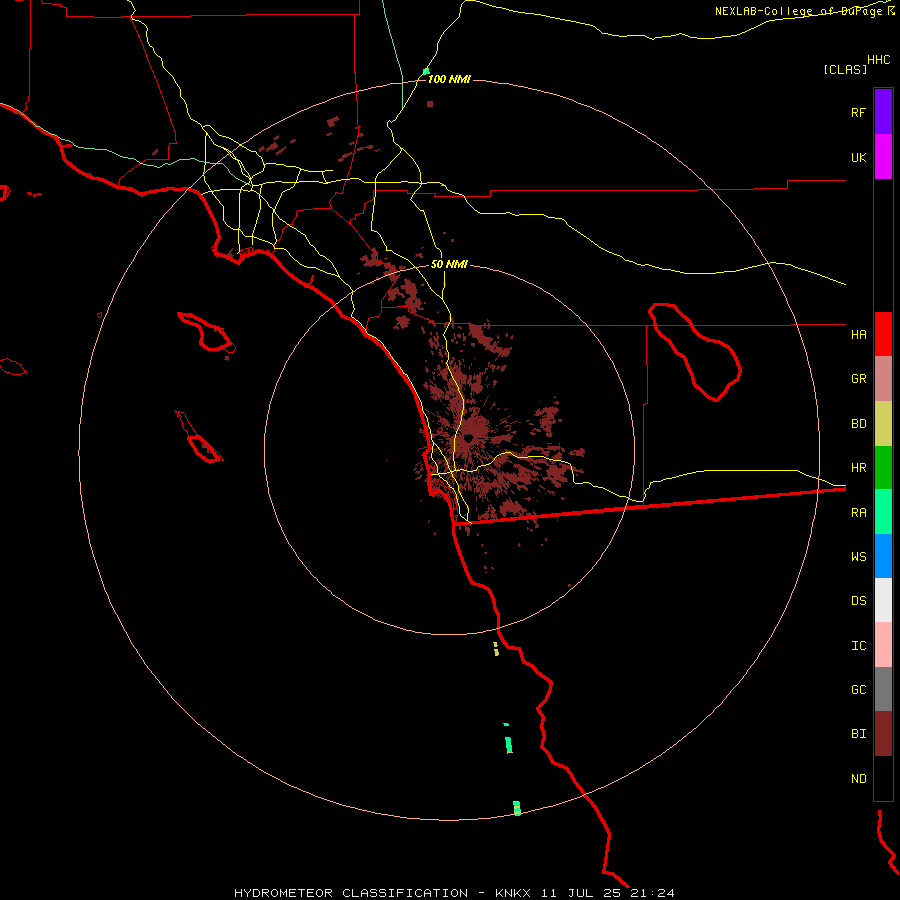Viewport: 900px width, 900px height.
Task: Click the BD legend label
Action: pyautogui.click(x=858, y=424)
